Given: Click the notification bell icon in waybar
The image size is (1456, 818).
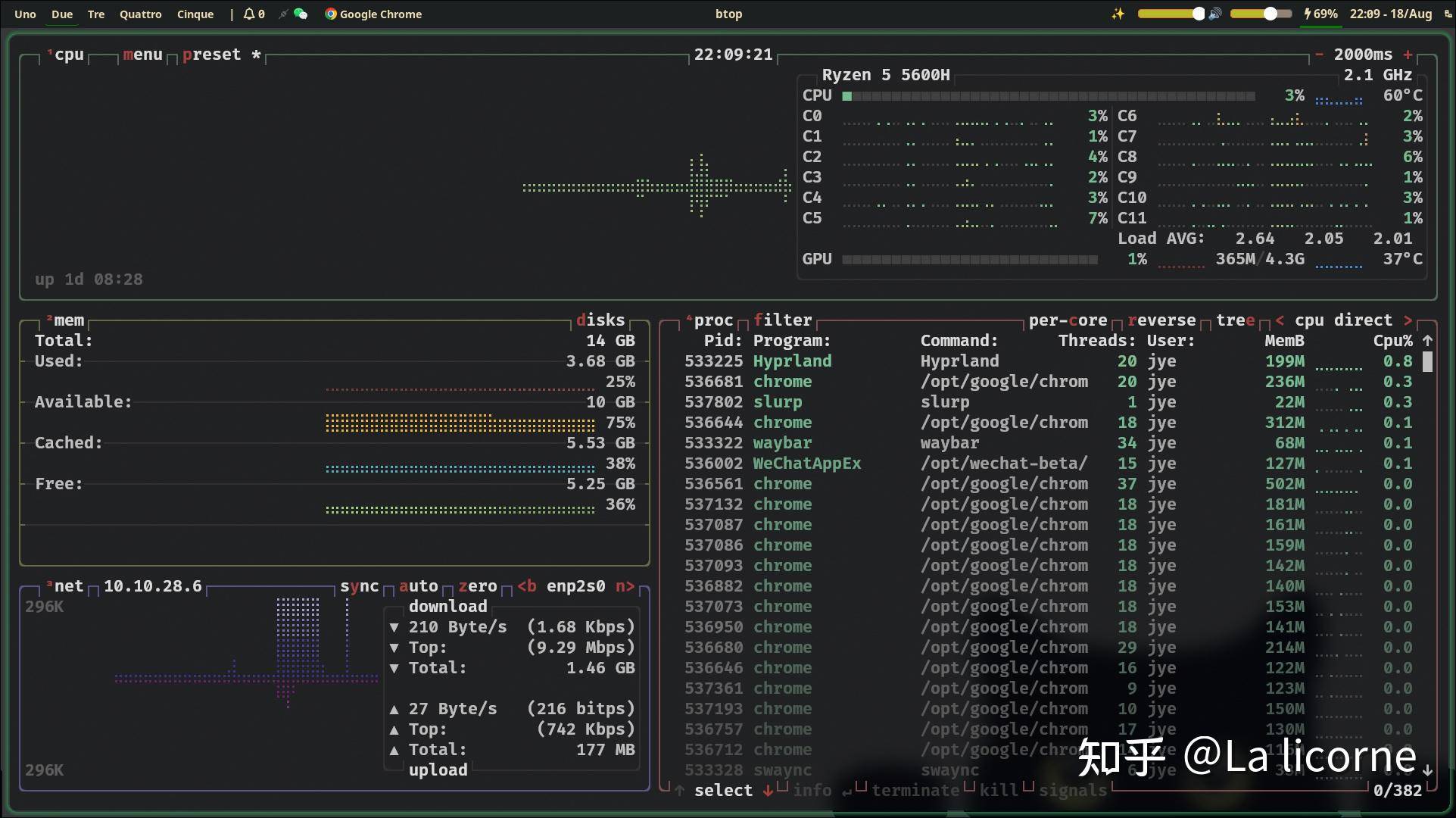Looking at the screenshot, I should point(248,14).
